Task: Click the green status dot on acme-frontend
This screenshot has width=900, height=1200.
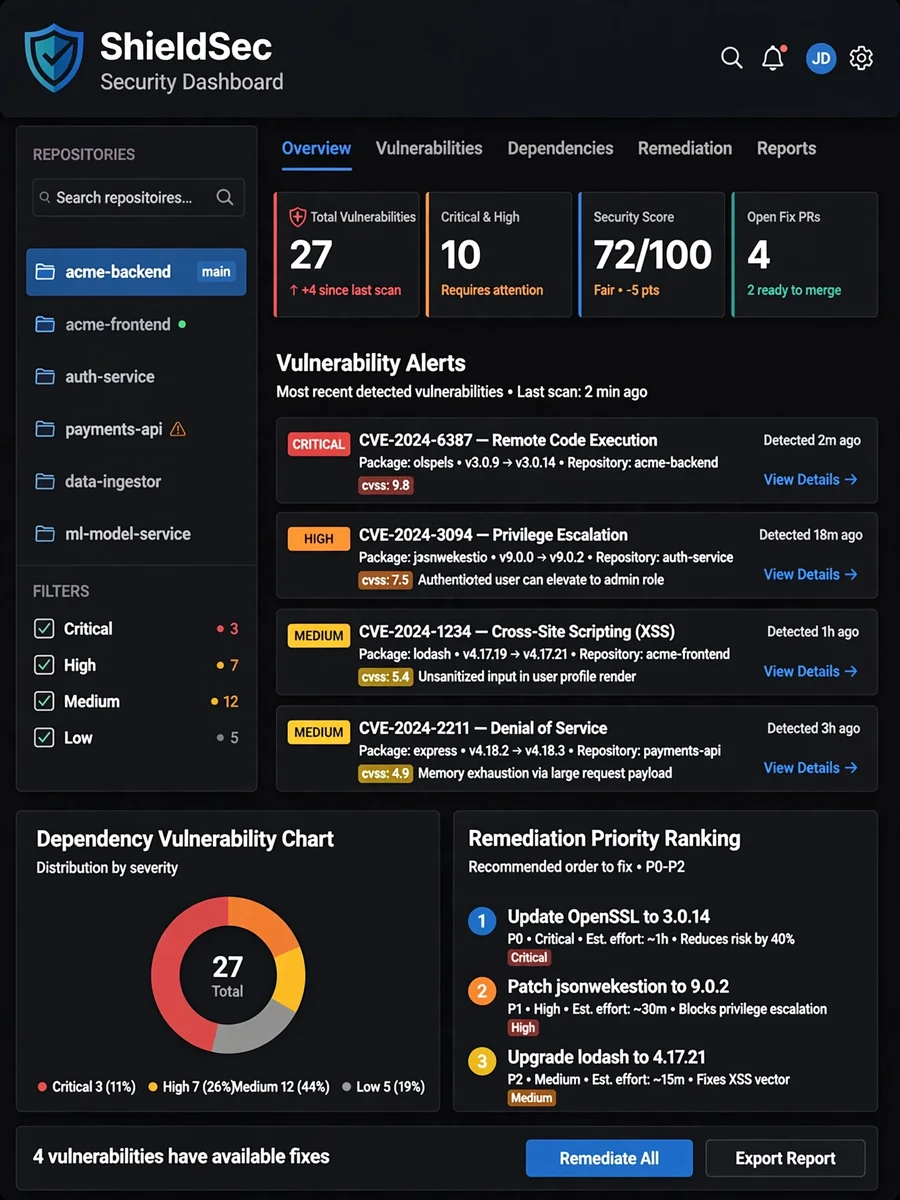Action: coord(182,324)
